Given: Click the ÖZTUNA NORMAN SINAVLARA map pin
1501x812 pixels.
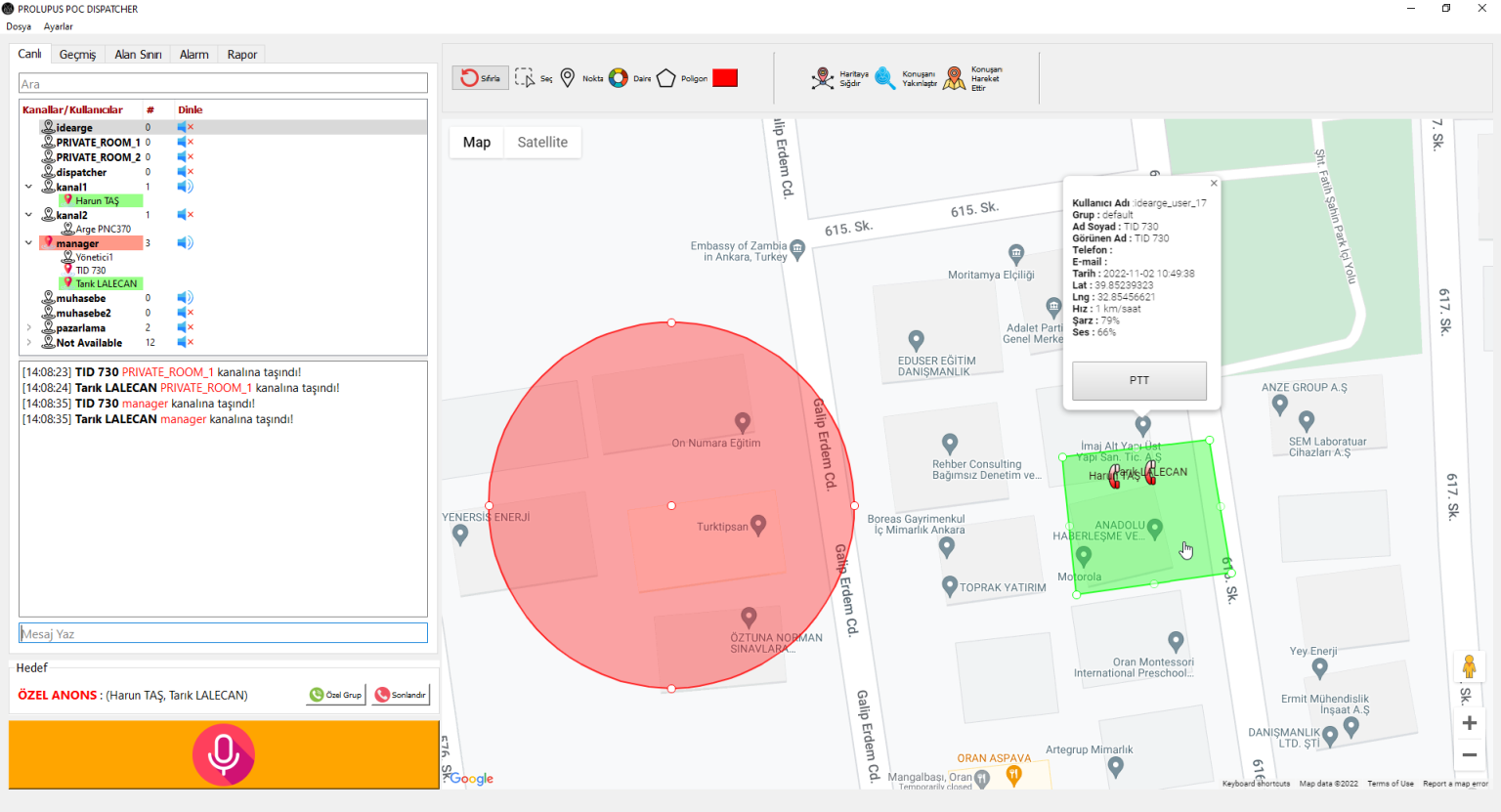Looking at the screenshot, I should 749,617.
